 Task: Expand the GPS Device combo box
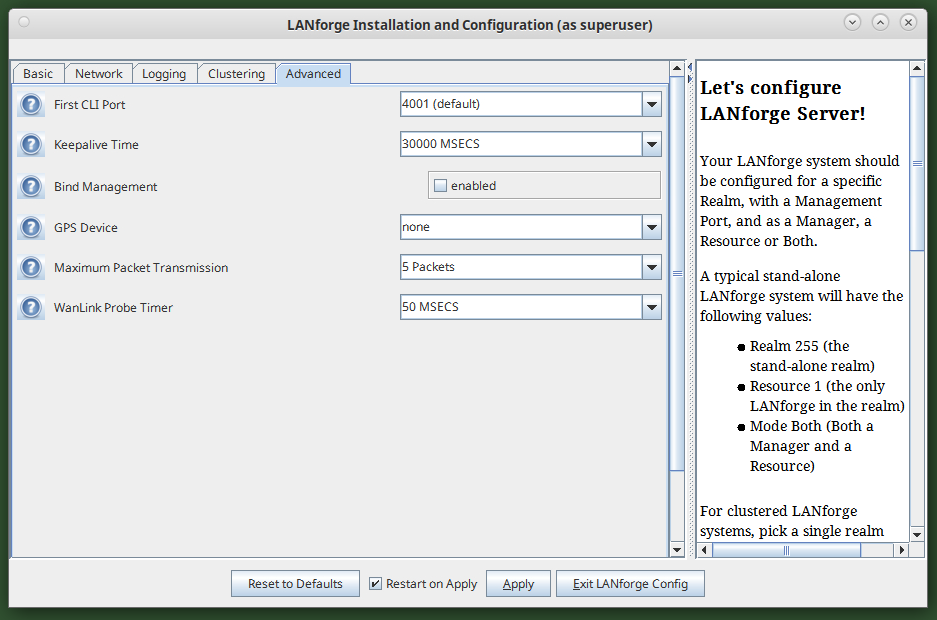click(651, 227)
